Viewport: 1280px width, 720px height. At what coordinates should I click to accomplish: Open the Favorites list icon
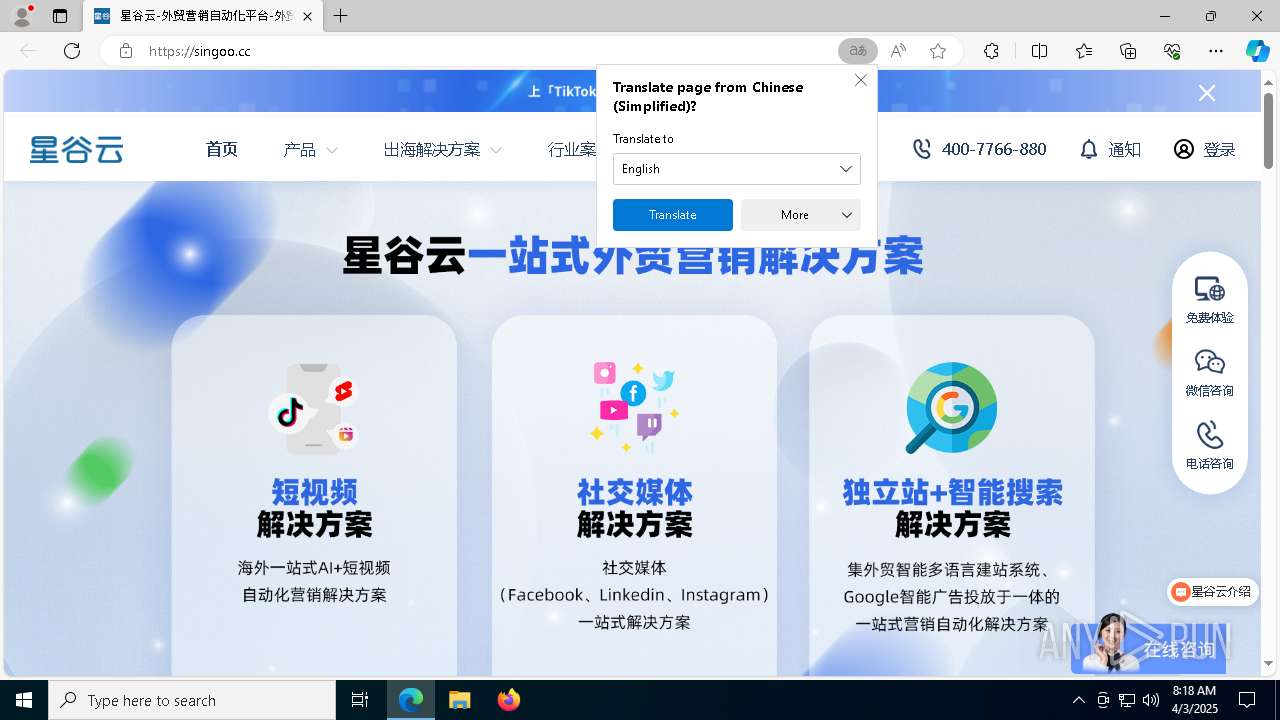[x=1084, y=51]
